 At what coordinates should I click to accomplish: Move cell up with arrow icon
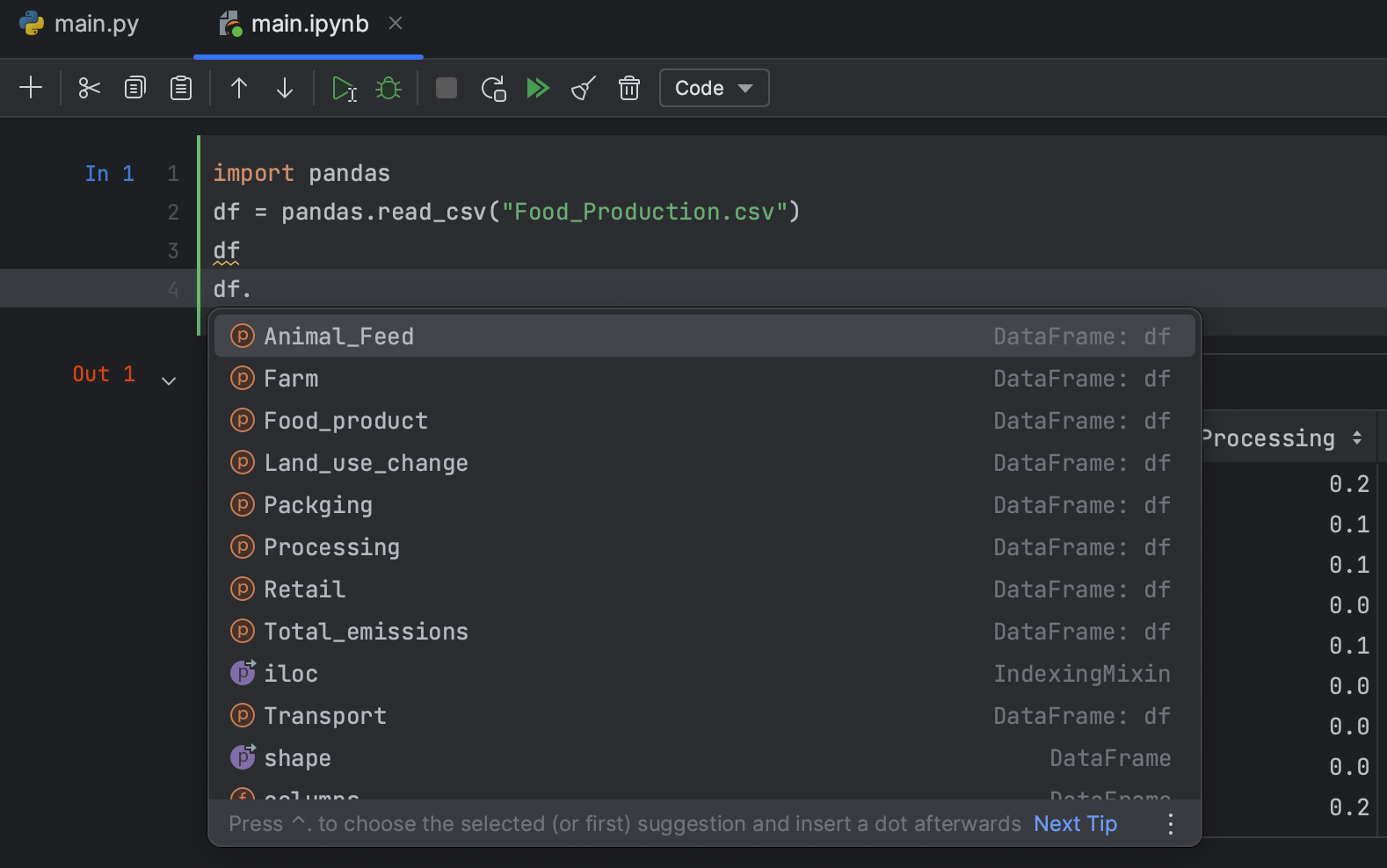click(x=239, y=88)
